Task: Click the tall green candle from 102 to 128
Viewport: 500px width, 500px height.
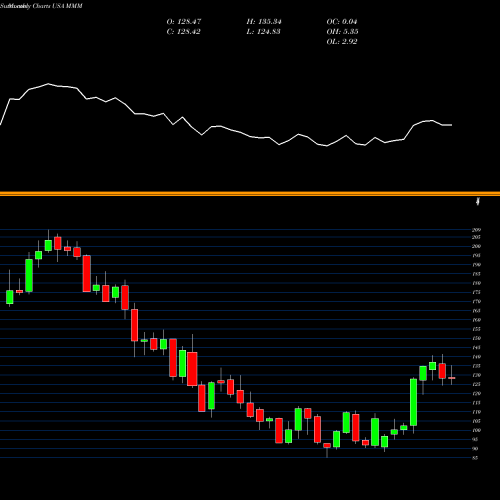Action: tap(413, 402)
